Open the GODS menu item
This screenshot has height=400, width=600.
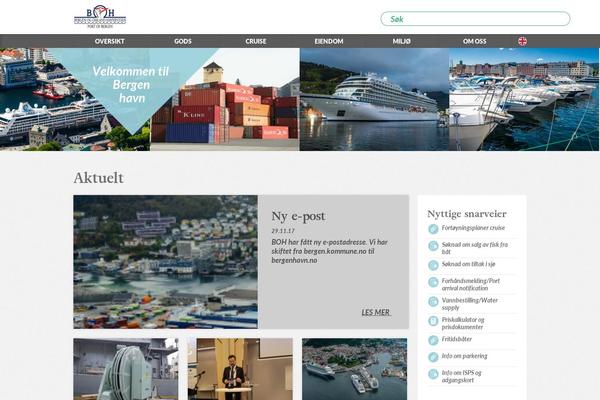[x=183, y=41]
